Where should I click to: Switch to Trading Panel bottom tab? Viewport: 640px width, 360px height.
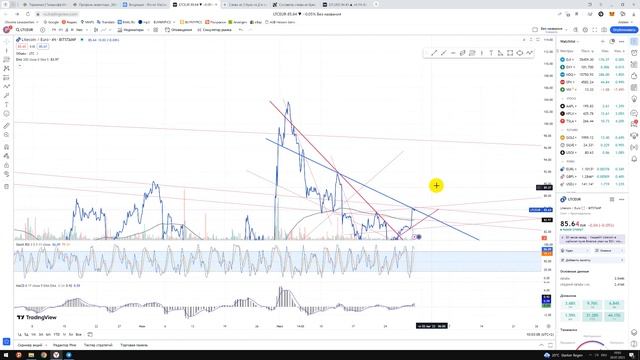point(134,345)
